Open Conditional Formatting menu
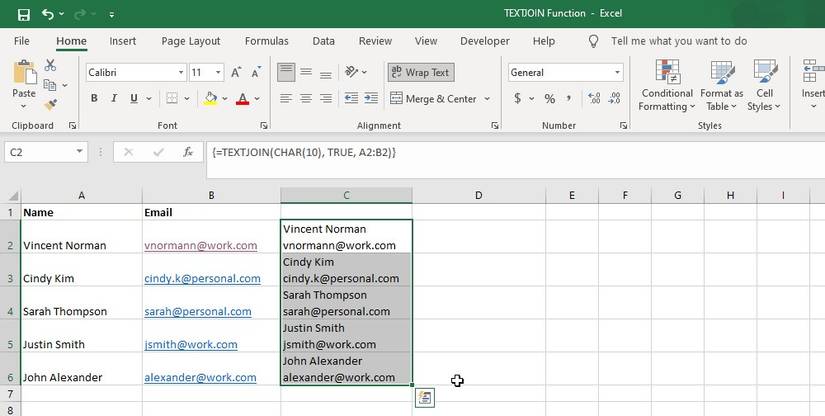The width and height of the screenshot is (825, 416). click(666, 86)
